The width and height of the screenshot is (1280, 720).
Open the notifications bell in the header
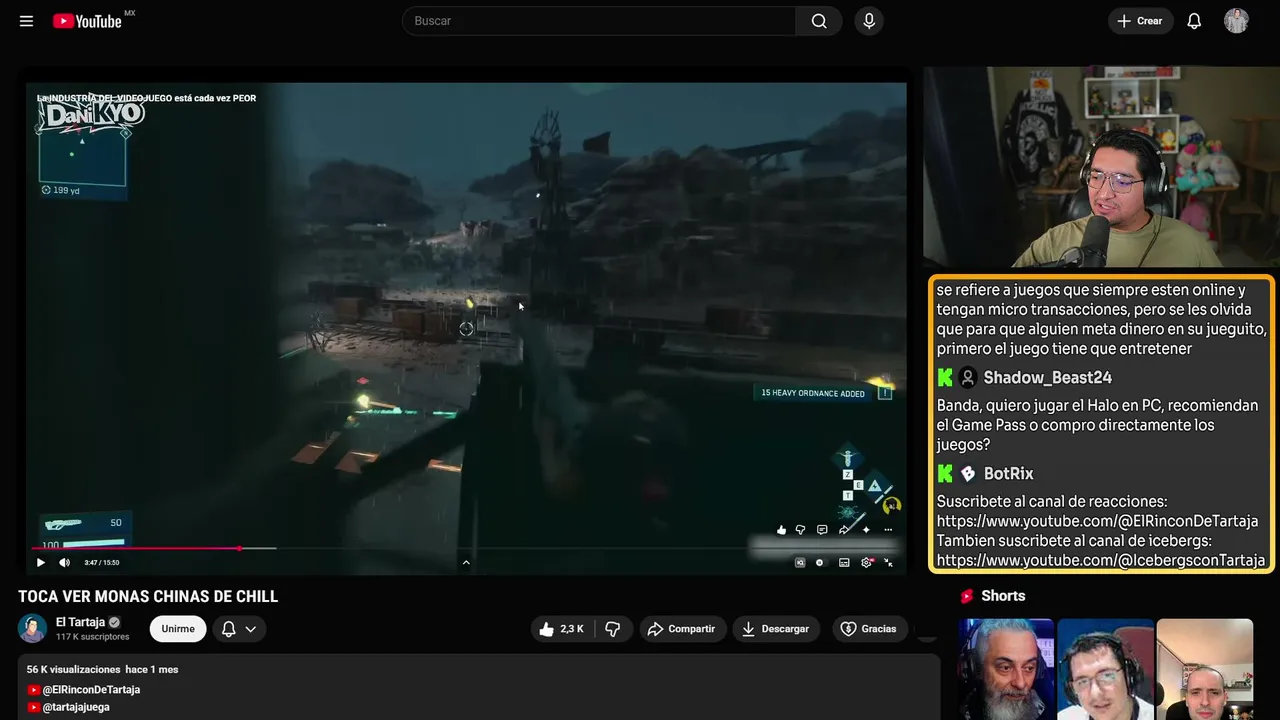point(1194,21)
